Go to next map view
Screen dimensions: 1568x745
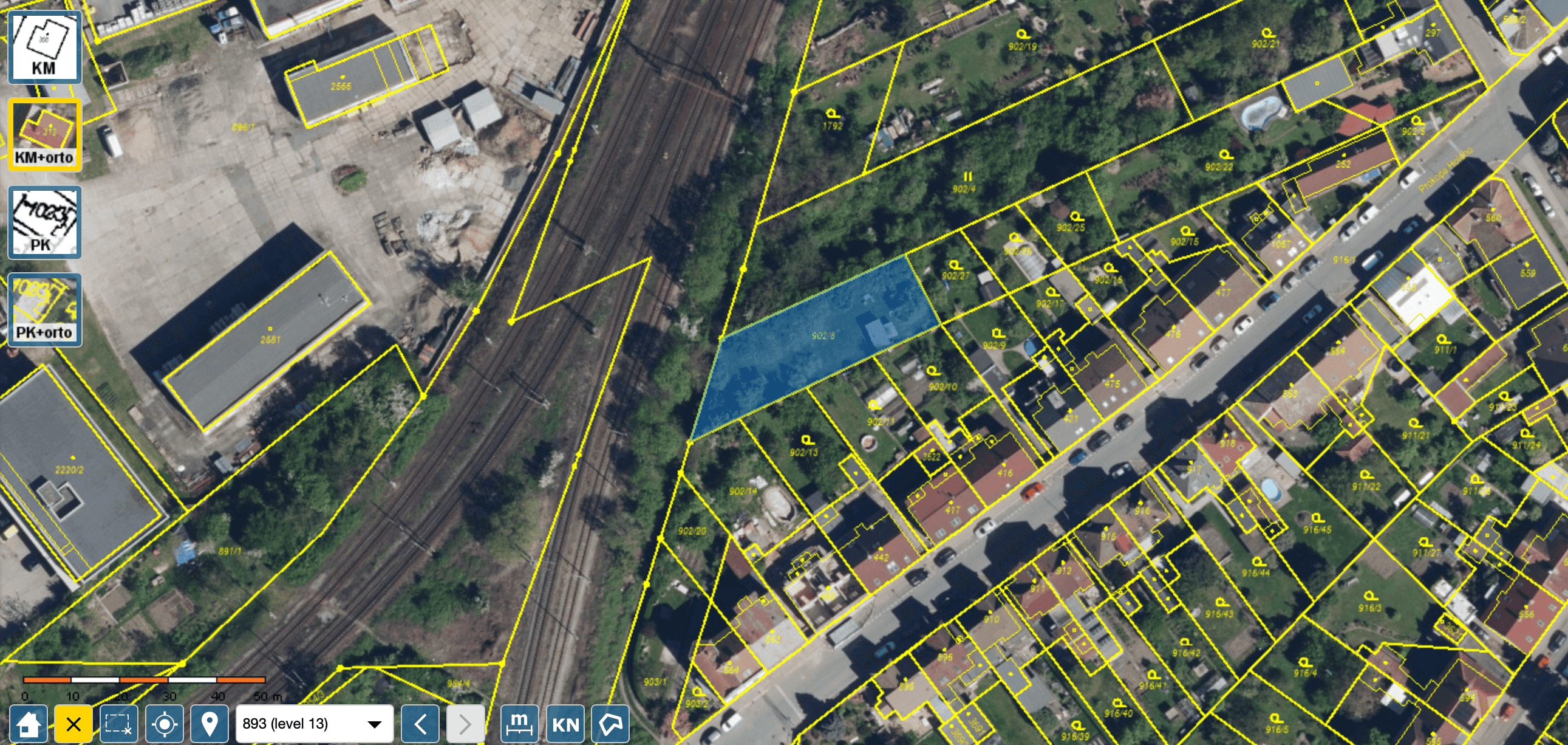(x=465, y=724)
